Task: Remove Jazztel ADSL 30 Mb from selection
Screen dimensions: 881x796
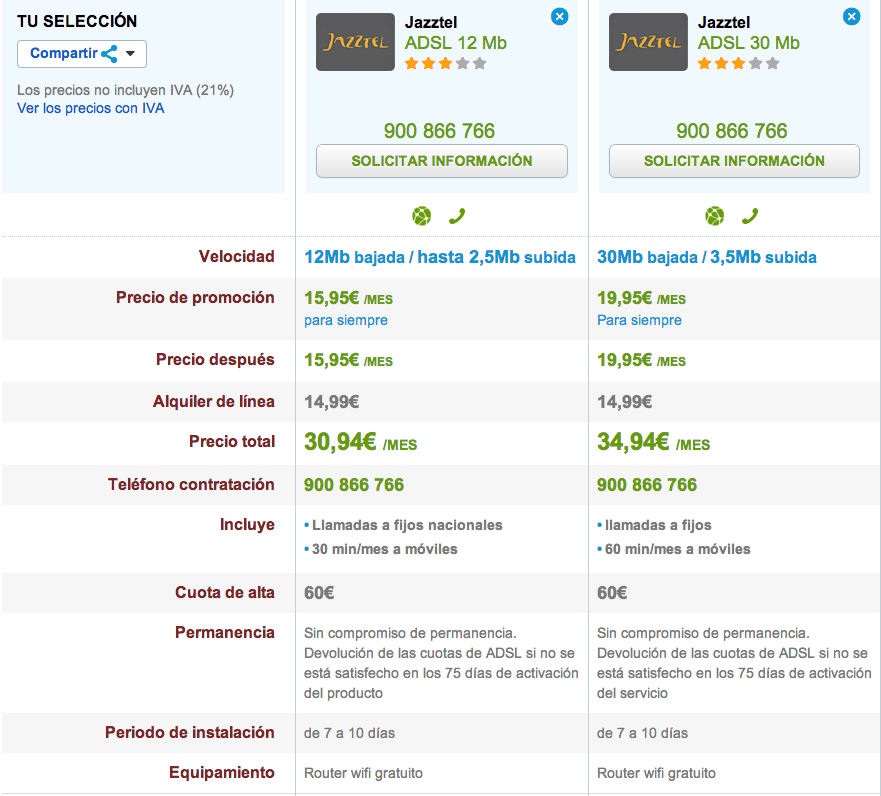Action: (x=851, y=17)
